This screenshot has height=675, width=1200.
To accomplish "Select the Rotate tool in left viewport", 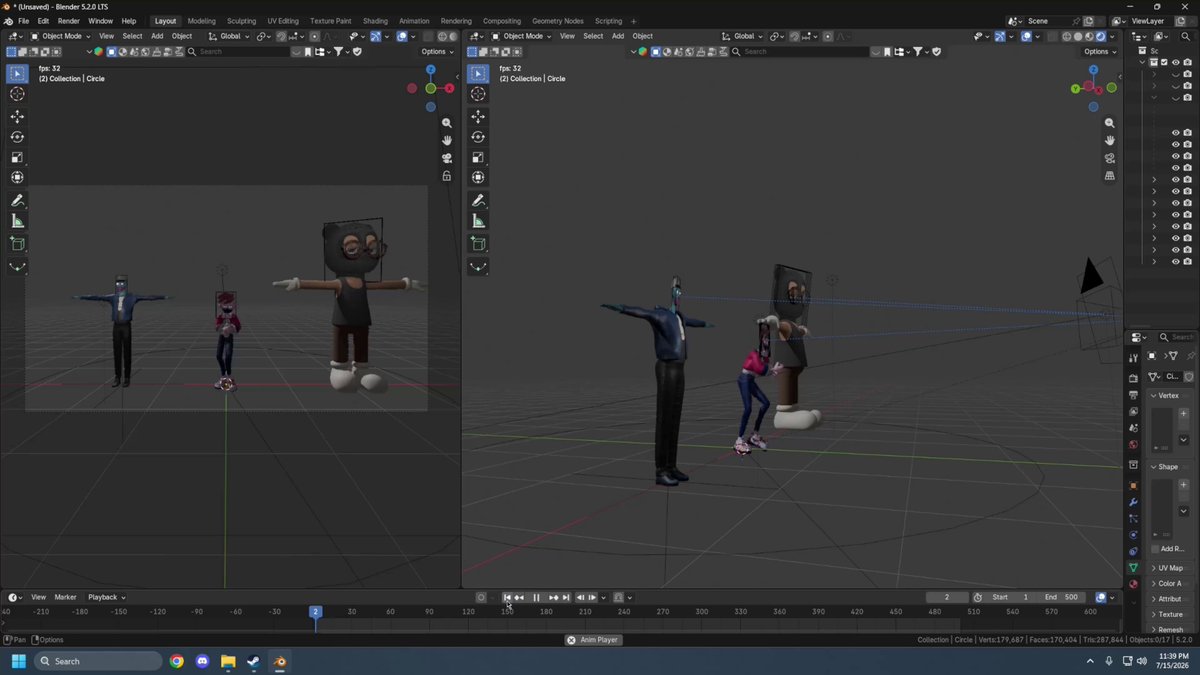I will pyautogui.click(x=17, y=137).
